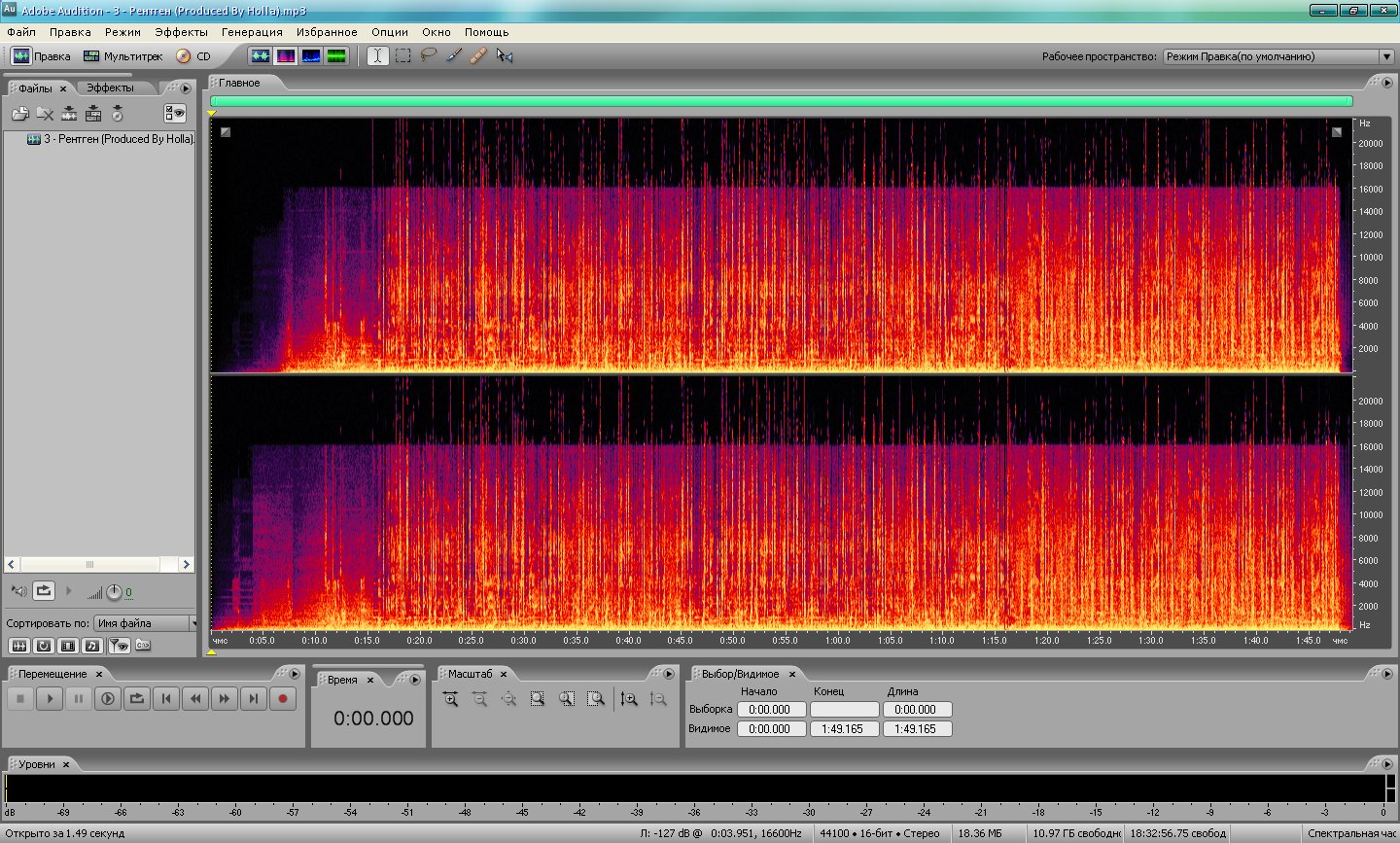
Task: Switch to Мультитрек view
Action: [x=122, y=56]
